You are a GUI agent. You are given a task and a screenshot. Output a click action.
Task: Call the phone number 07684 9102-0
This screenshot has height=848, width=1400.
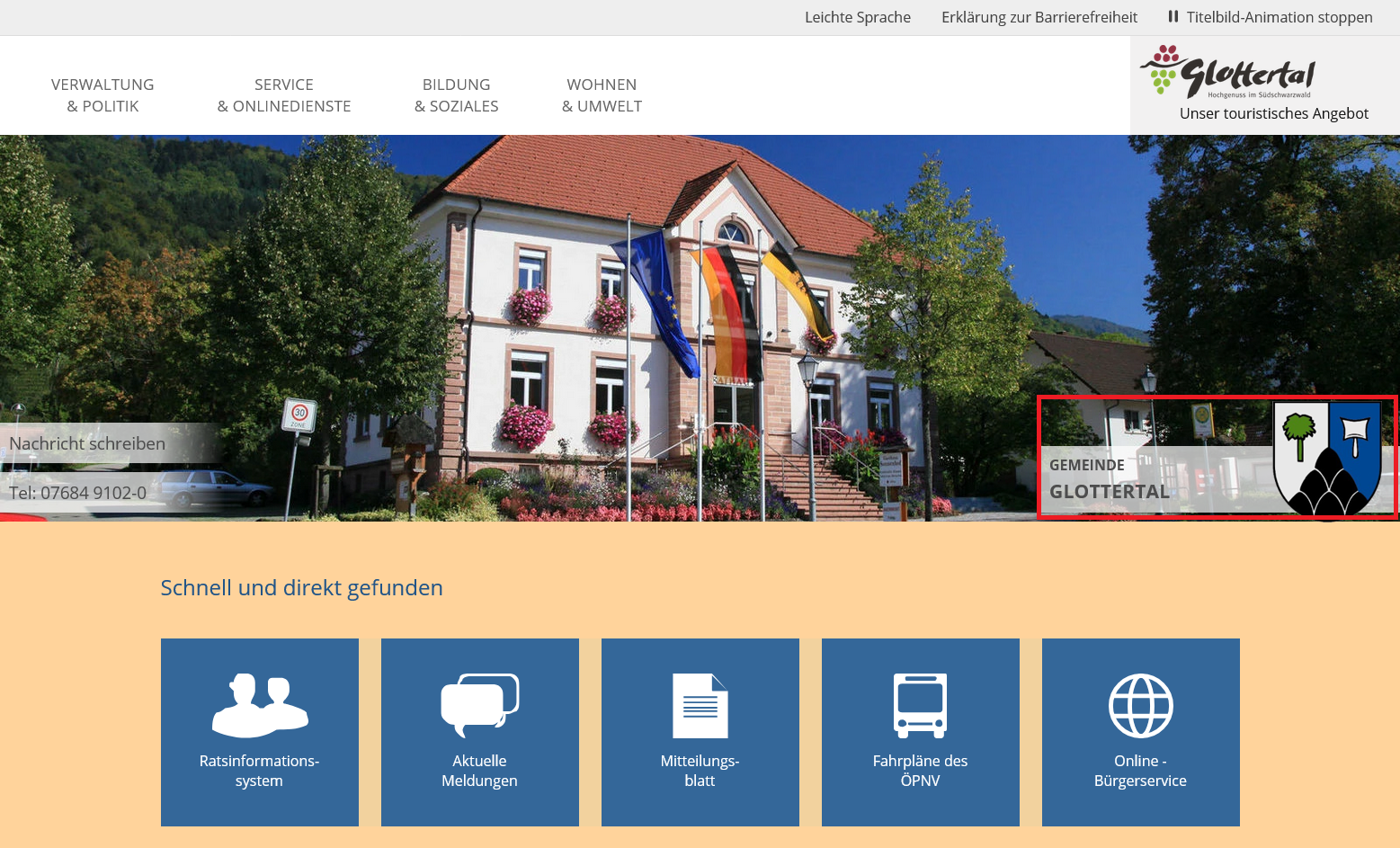pos(78,493)
